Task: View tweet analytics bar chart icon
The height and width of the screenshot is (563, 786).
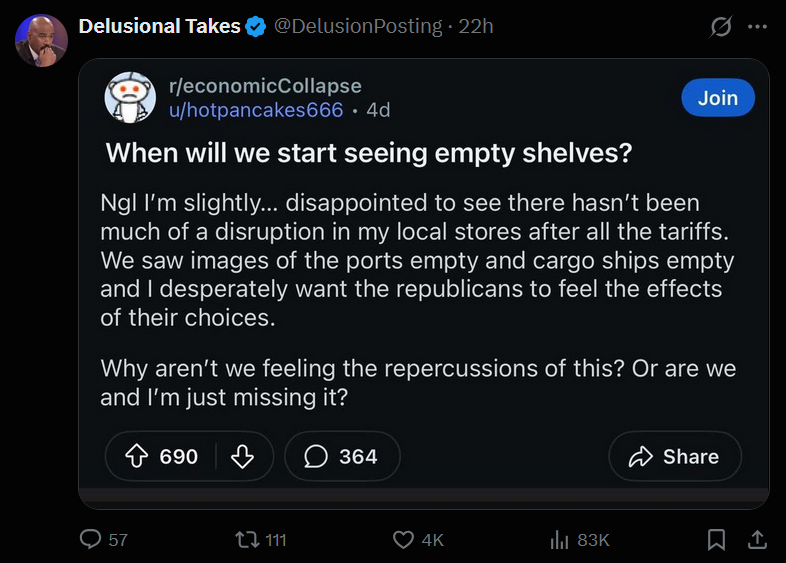Action: coord(560,539)
